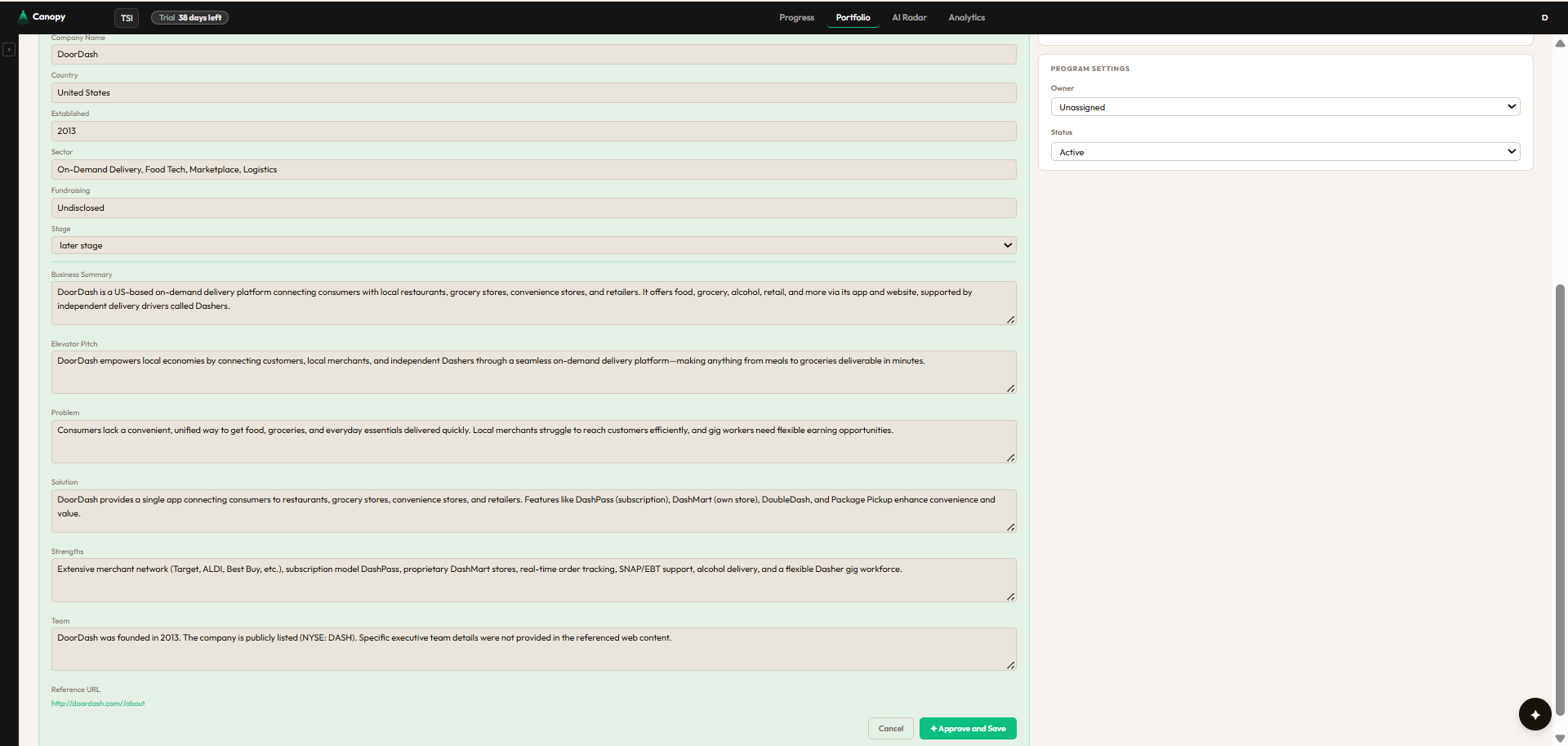
Task: Click the PROGRAM SETTINGS heading
Action: [x=1090, y=69]
